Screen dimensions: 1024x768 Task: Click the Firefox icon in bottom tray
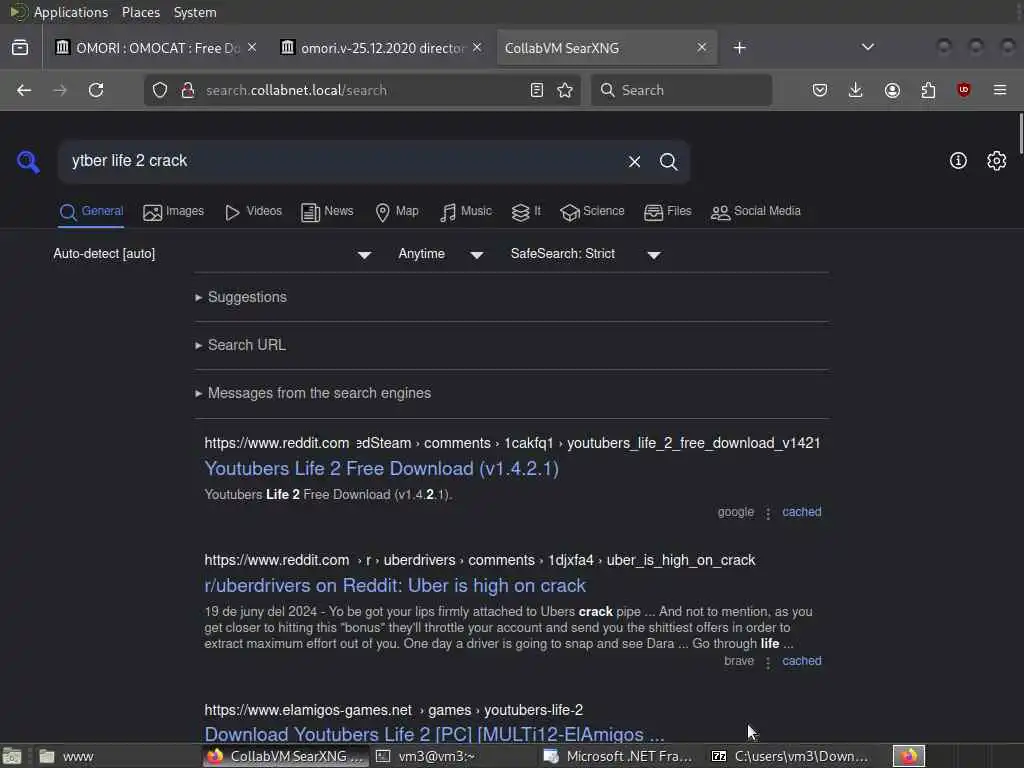(x=909, y=756)
